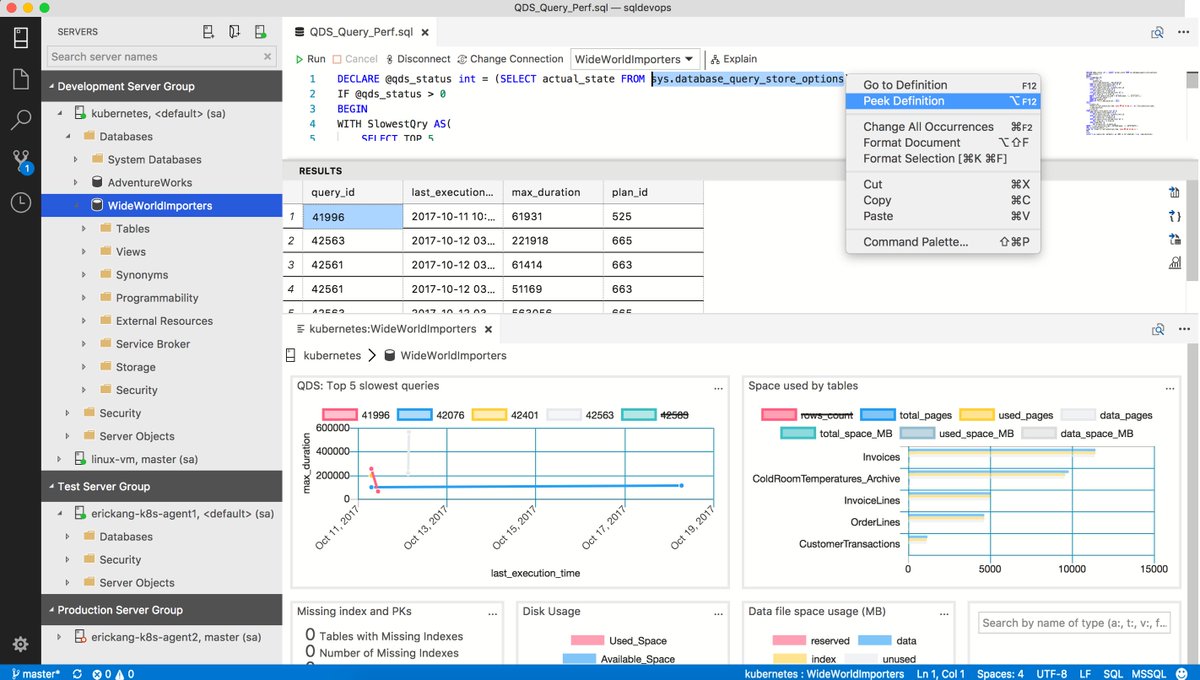
Task: Click Save as JSON results icon
Action: click(1175, 216)
